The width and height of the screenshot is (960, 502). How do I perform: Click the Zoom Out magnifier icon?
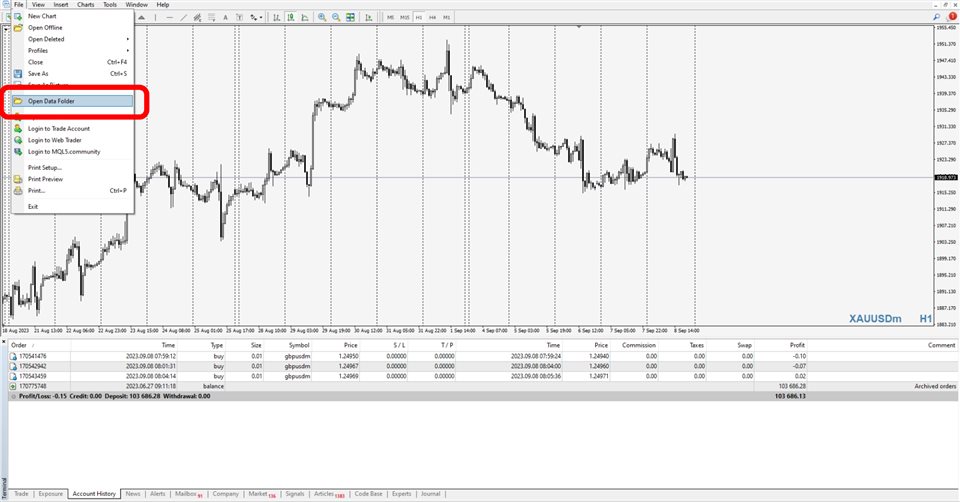[x=336, y=17]
